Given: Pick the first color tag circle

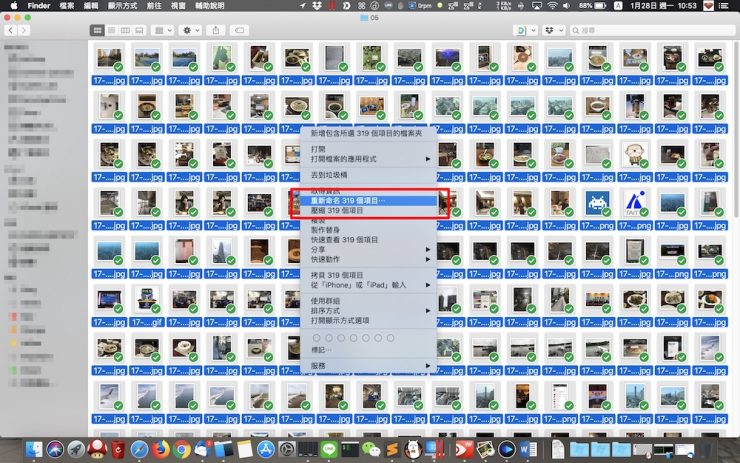Looking at the screenshot, I should point(318,337).
